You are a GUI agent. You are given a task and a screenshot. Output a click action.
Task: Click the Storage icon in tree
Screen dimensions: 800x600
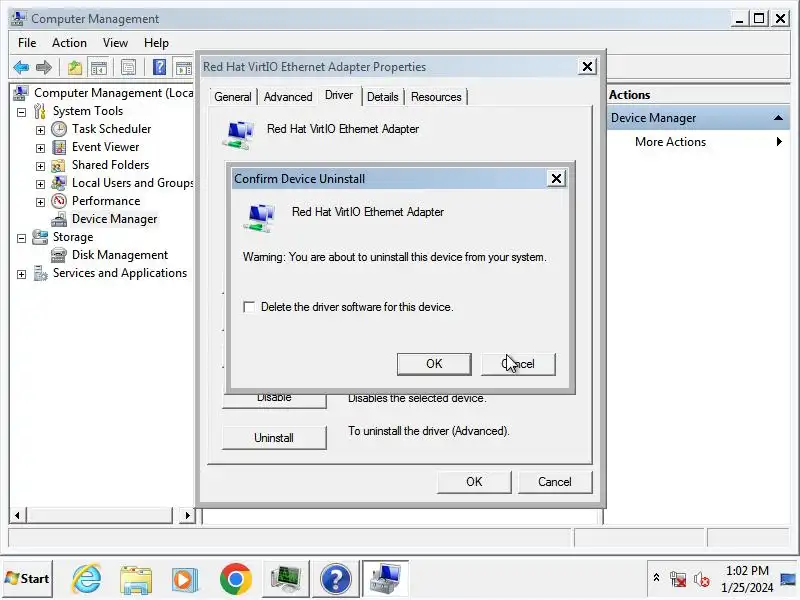point(40,237)
